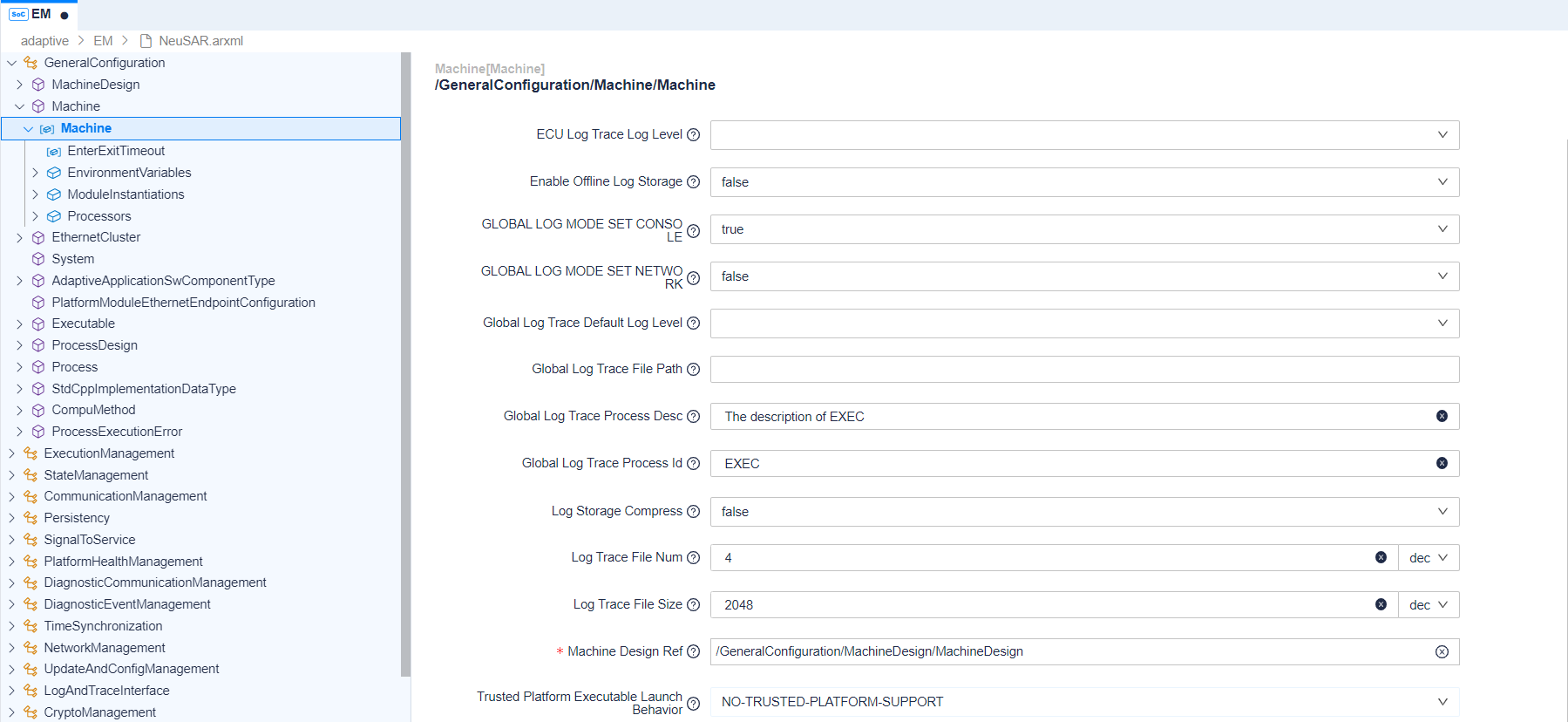Switch to the EM tab
Screen dimensions: 1568x722
[39, 14]
